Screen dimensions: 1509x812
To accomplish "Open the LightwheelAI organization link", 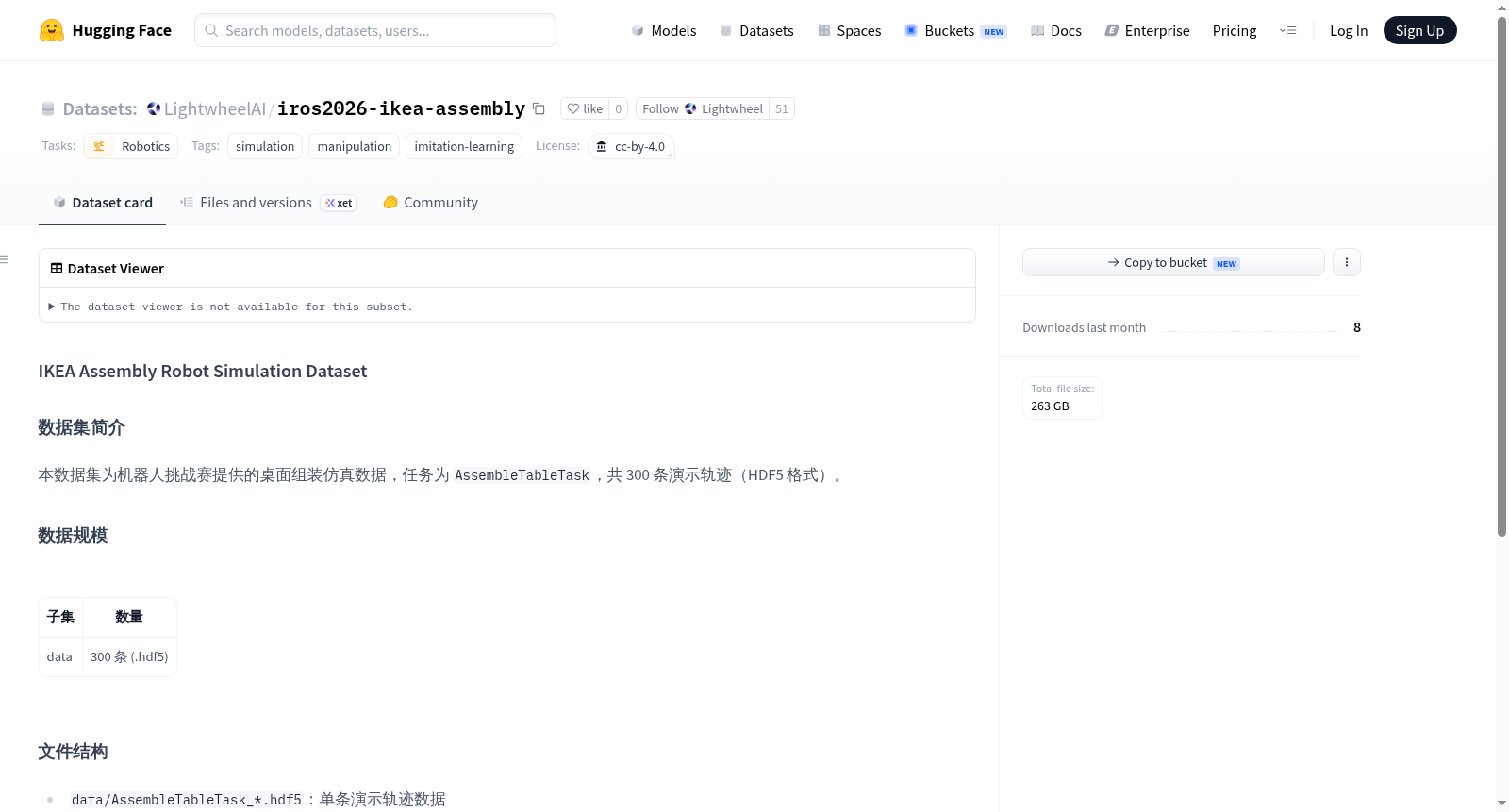I will (215, 108).
